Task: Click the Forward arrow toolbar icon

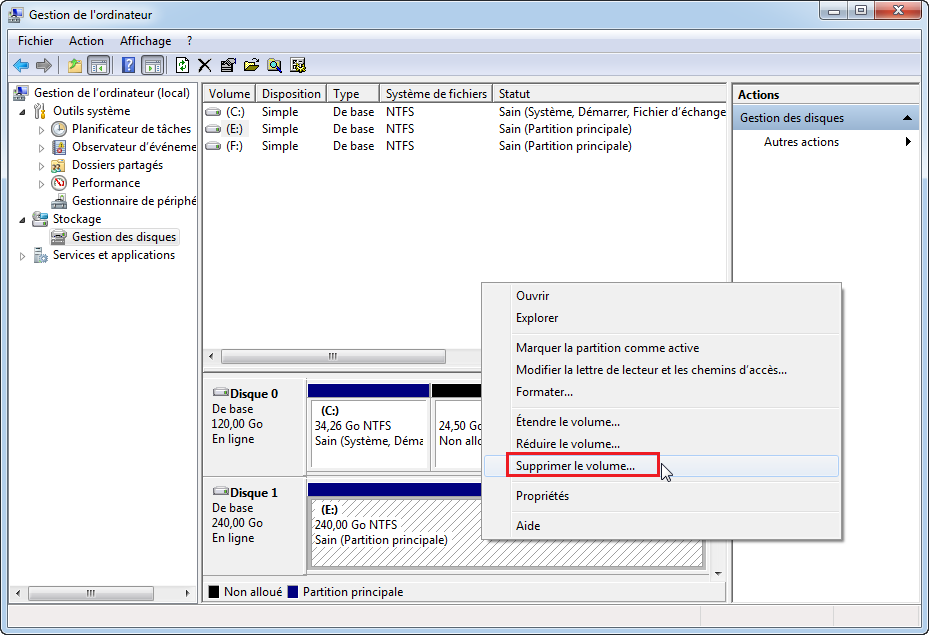Action: [x=44, y=65]
